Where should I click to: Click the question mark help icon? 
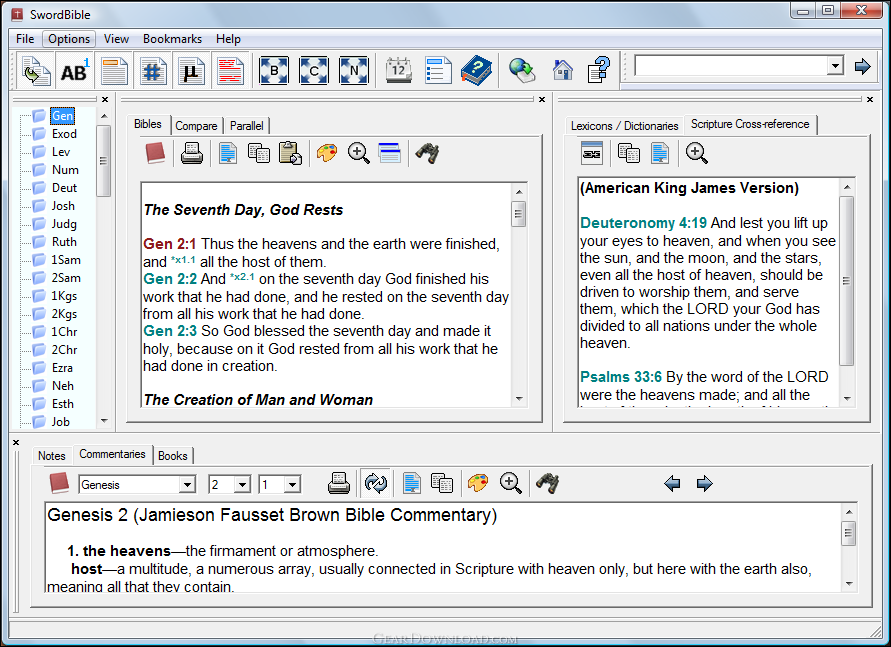click(599, 70)
